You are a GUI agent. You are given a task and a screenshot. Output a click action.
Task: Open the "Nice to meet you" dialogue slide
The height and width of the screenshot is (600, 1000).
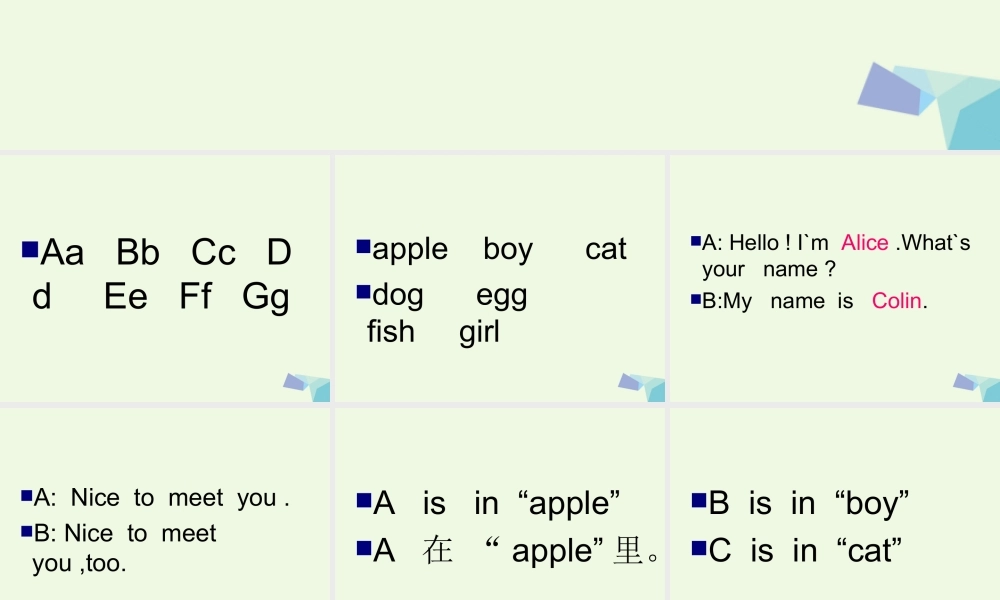click(x=165, y=505)
